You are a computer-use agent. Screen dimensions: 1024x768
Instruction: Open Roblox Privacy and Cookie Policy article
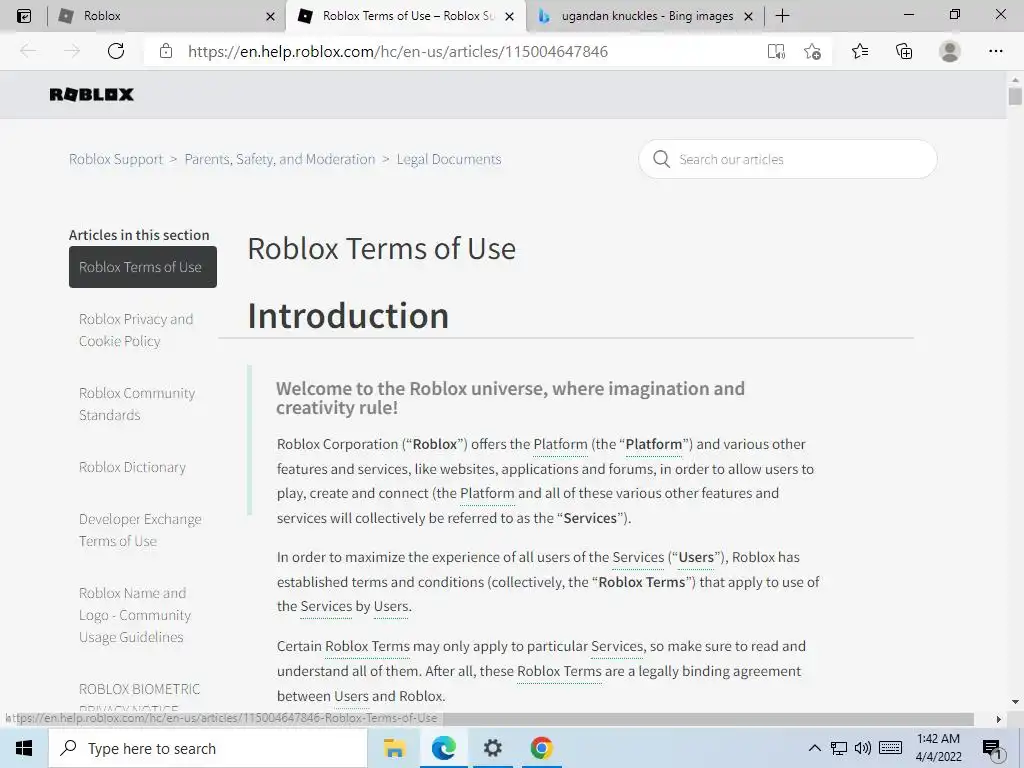tap(136, 330)
